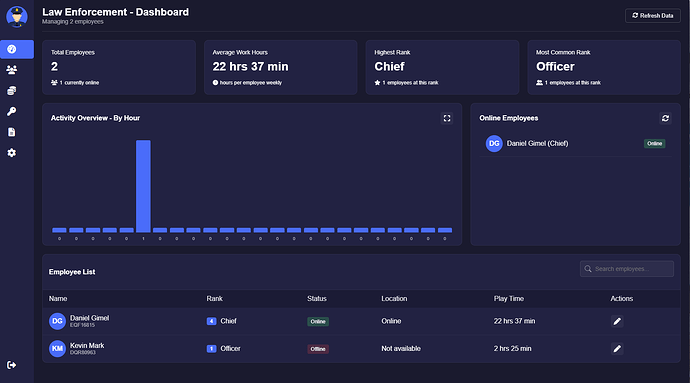Viewport: 690px width, 383px height.
Task: Click the logout icon at sidebar bottom
Action: click(x=12, y=365)
